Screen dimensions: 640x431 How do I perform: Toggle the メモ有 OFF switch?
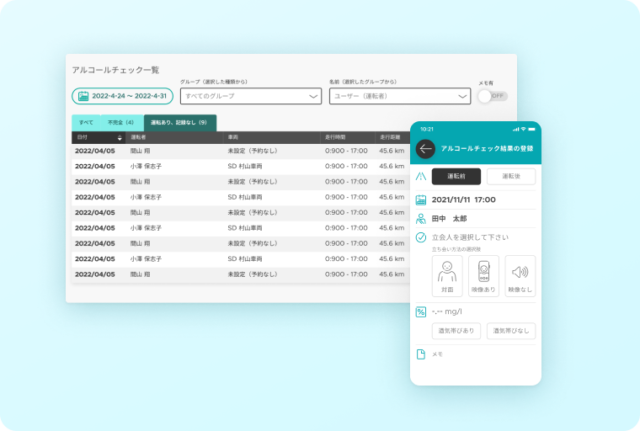coord(492,96)
